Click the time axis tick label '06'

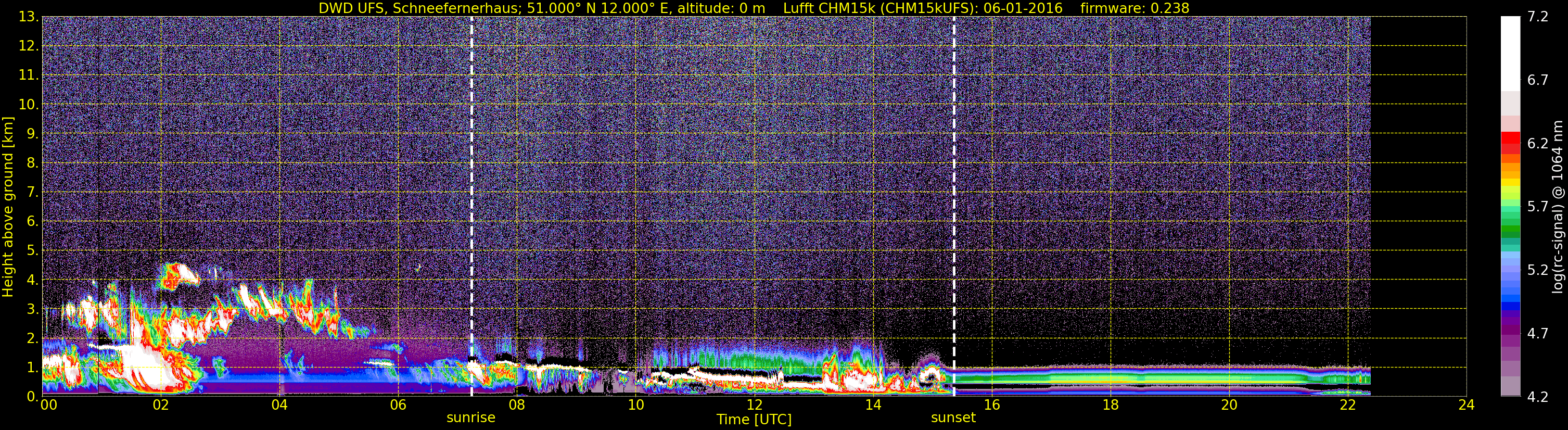pyautogui.click(x=398, y=405)
